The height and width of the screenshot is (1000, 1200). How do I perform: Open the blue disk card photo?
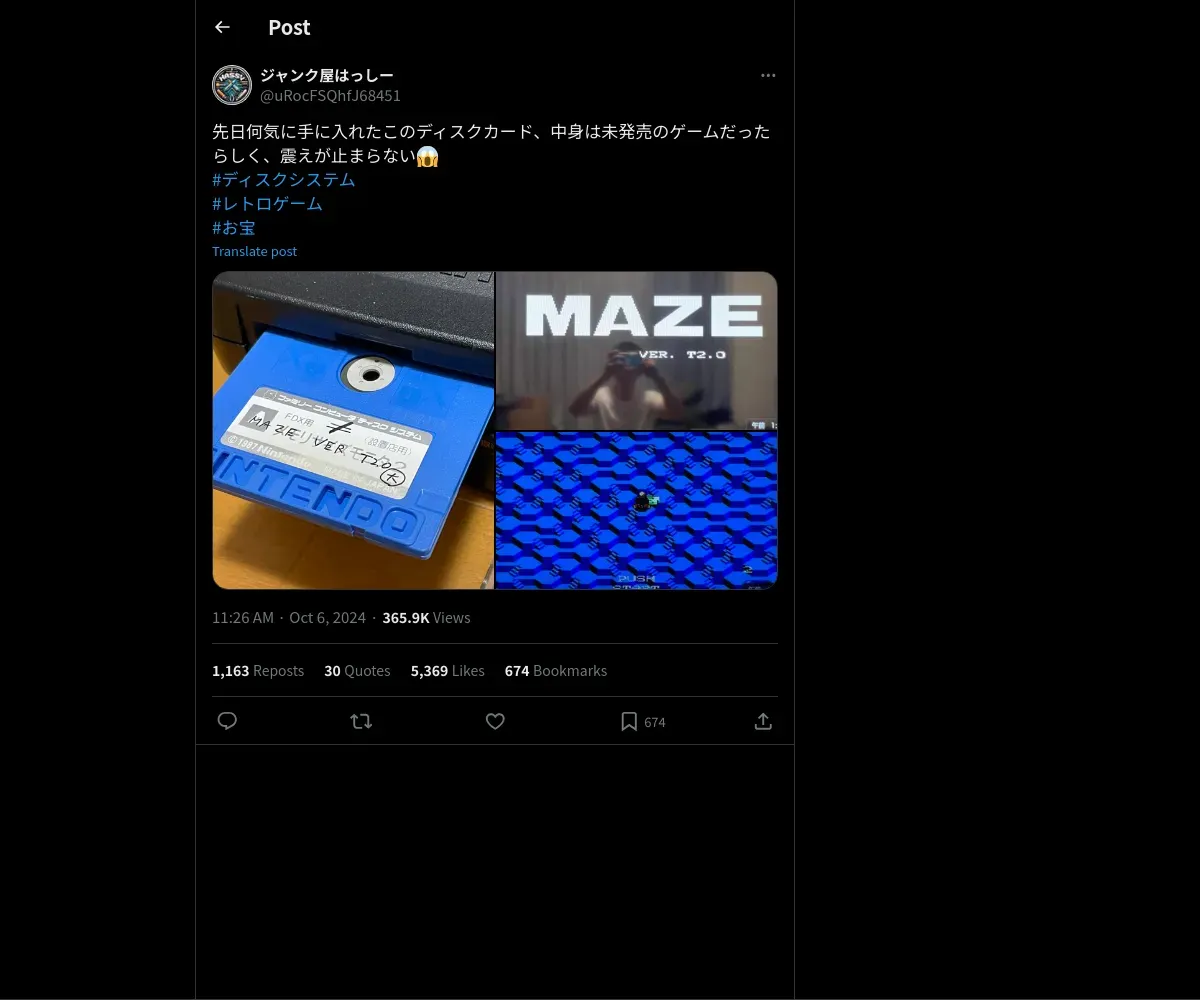click(353, 430)
